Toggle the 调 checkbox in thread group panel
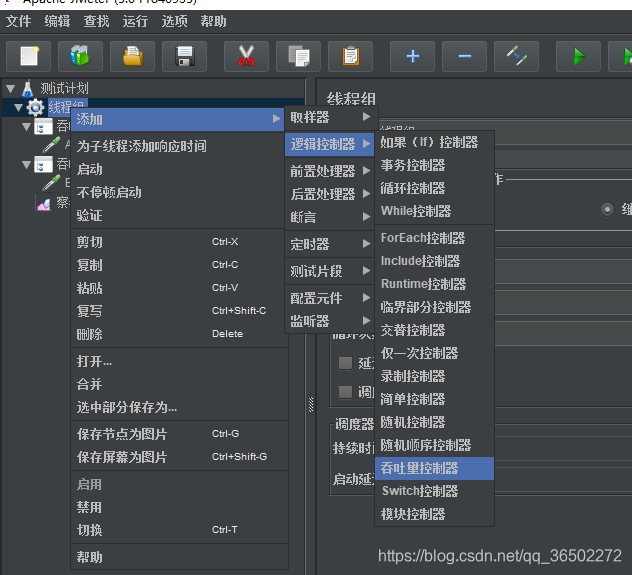 (x=345, y=392)
